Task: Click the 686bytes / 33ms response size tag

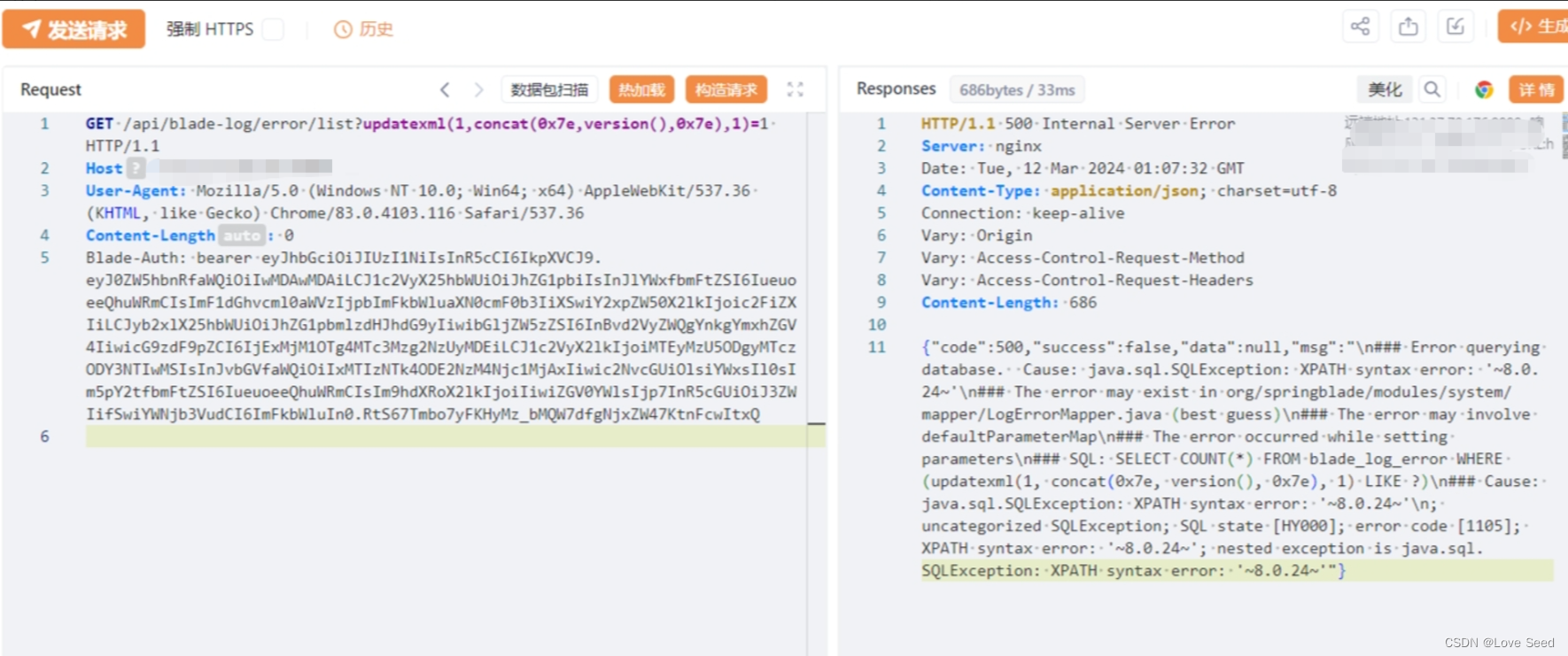Action: [1017, 89]
